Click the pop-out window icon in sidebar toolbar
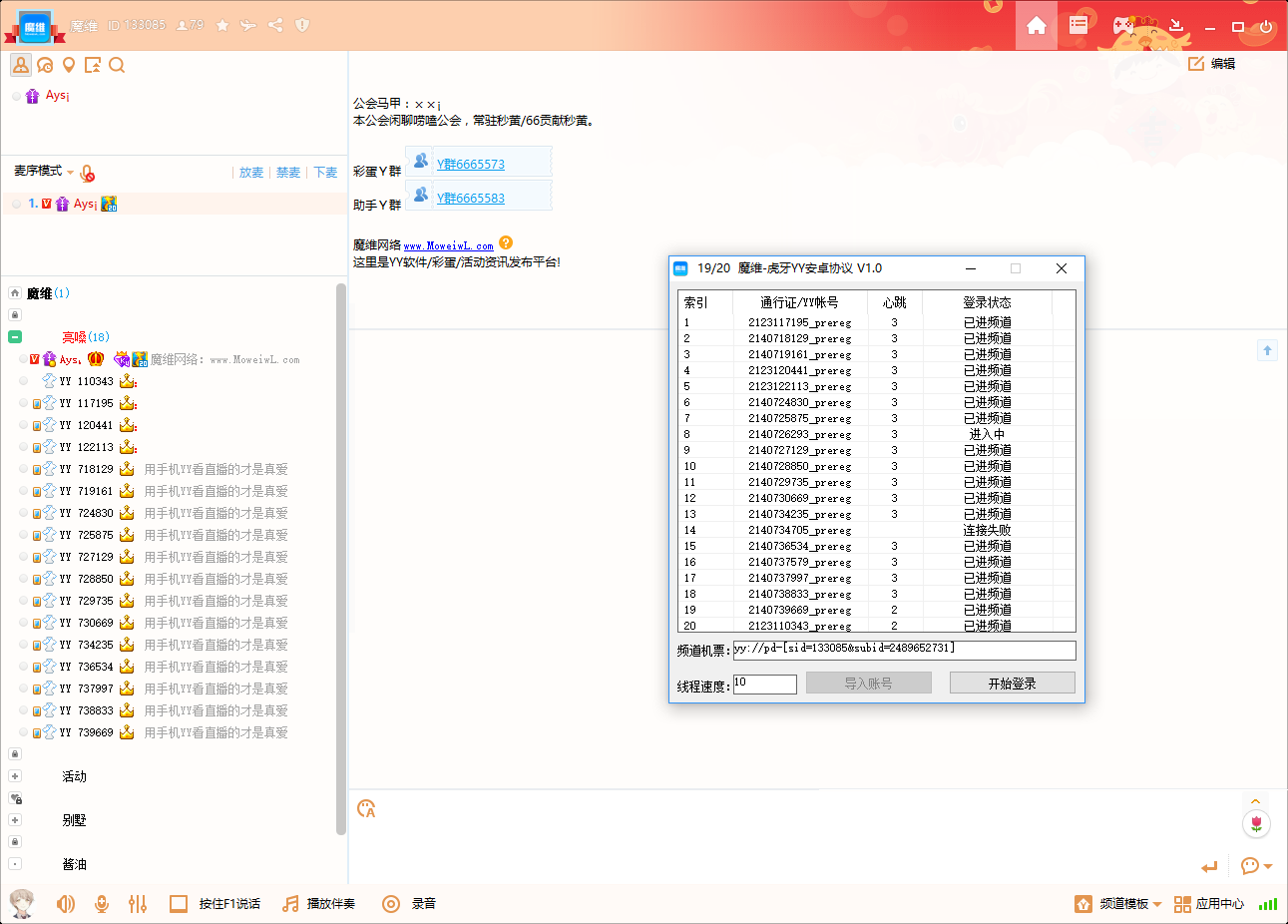This screenshot has width=1288, height=924. pyautogui.click(x=93, y=66)
